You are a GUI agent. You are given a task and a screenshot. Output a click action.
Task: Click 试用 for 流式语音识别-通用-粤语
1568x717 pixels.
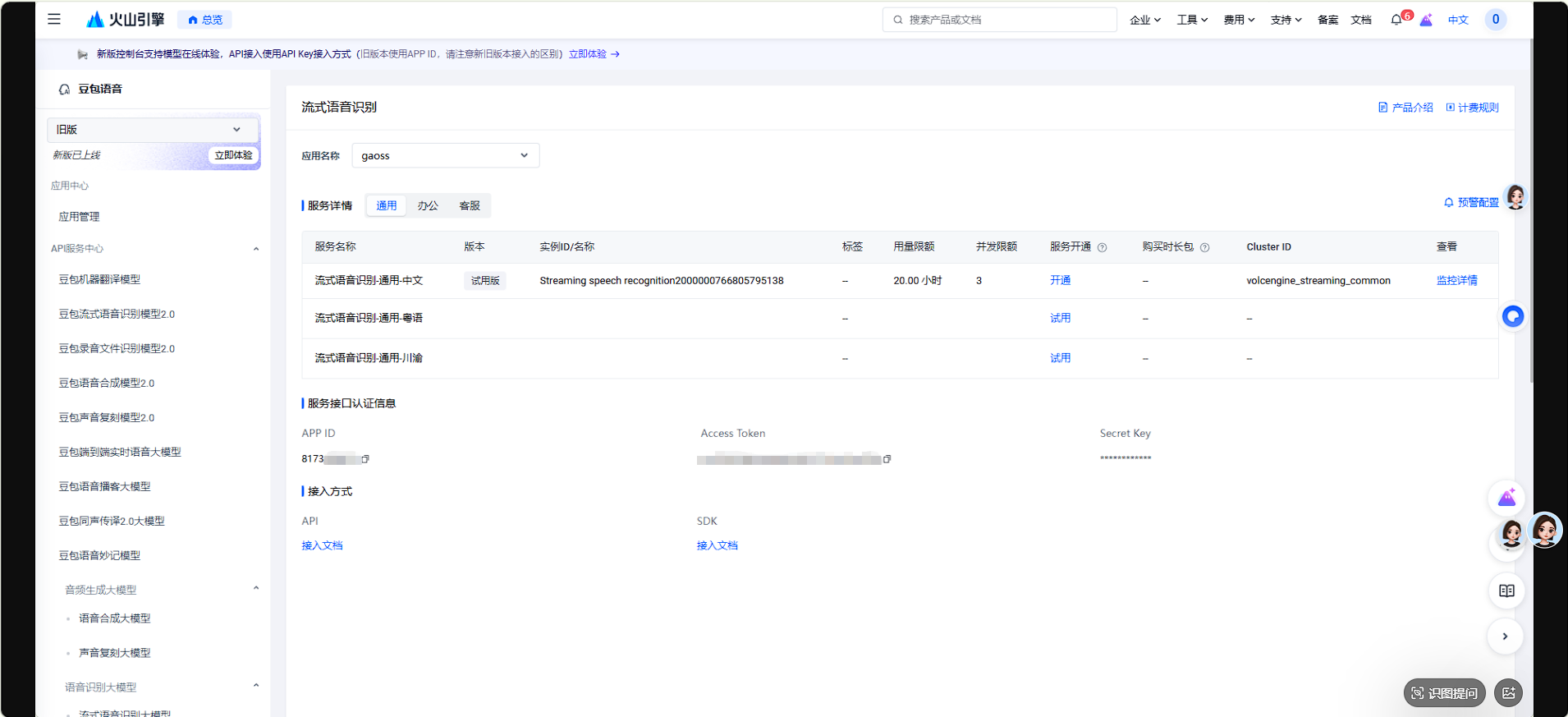(x=1060, y=318)
